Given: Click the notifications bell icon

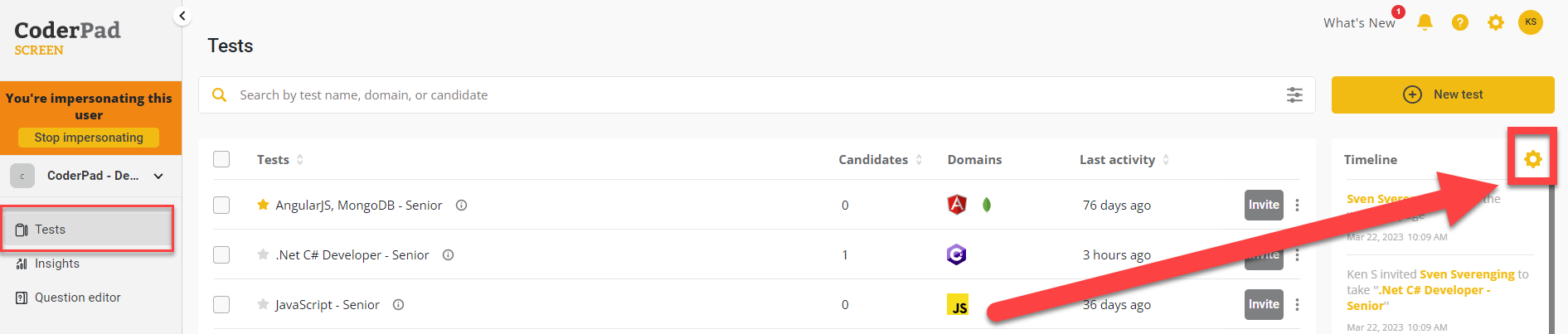Looking at the screenshot, I should [1425, 22].
